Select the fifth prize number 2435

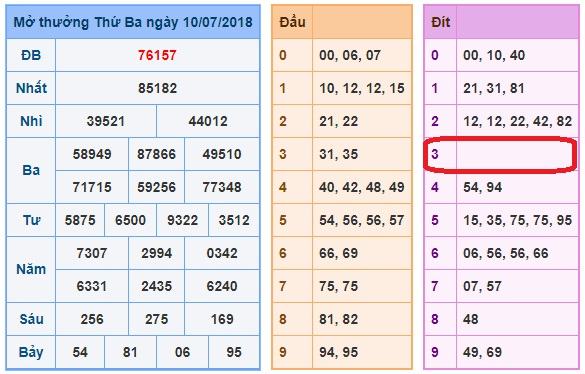(156, 286)
